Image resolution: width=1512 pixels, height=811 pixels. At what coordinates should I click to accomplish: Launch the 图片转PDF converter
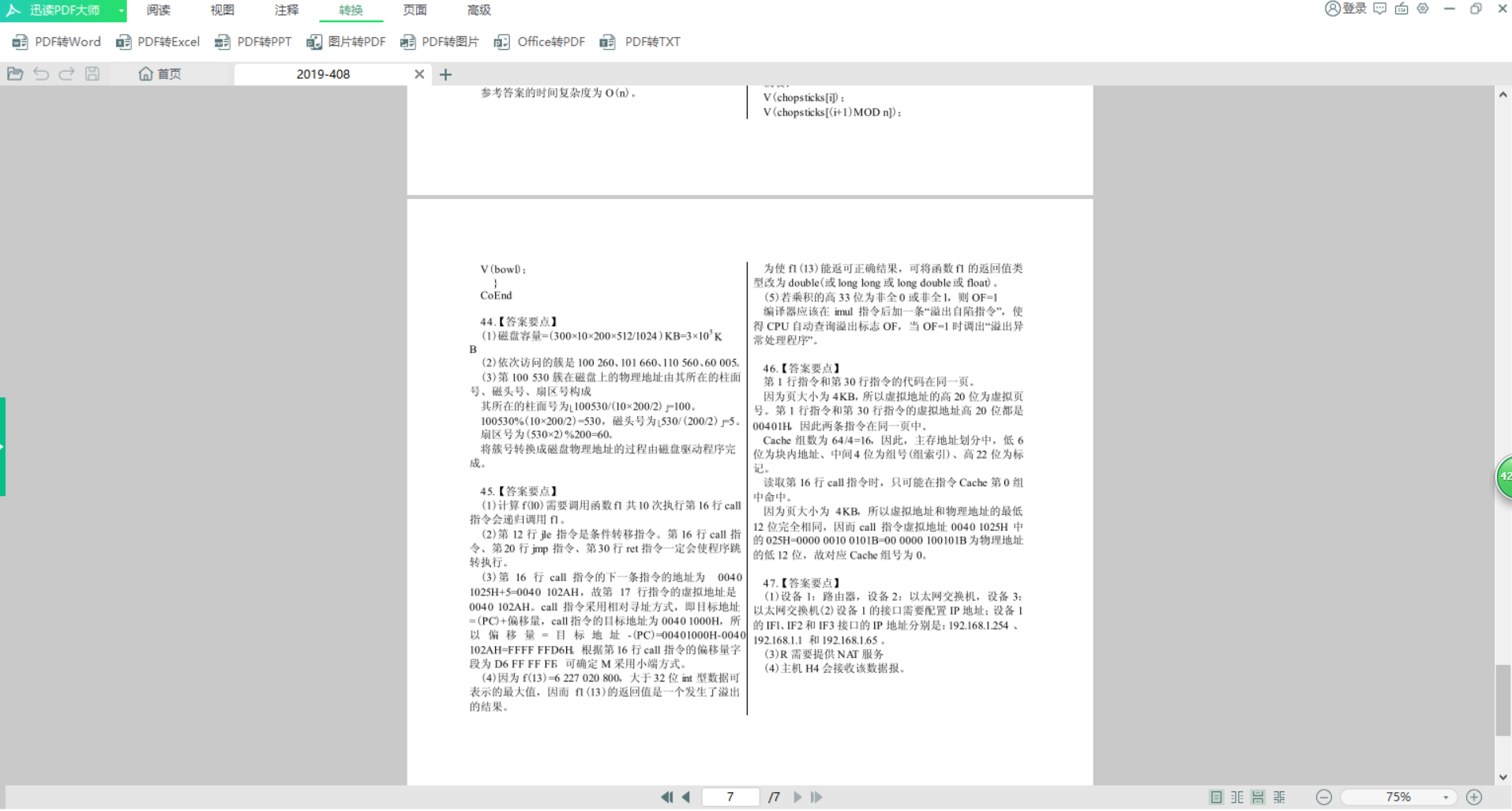[x=346, y=41]
